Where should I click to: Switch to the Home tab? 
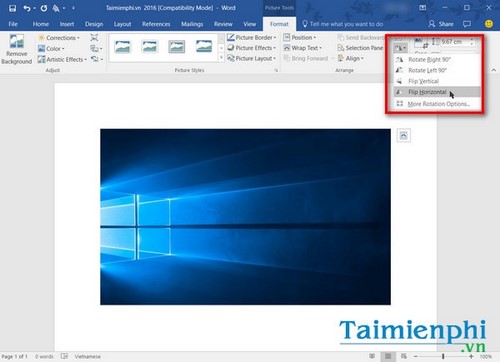pyautogui.click(x=41, y=24)
